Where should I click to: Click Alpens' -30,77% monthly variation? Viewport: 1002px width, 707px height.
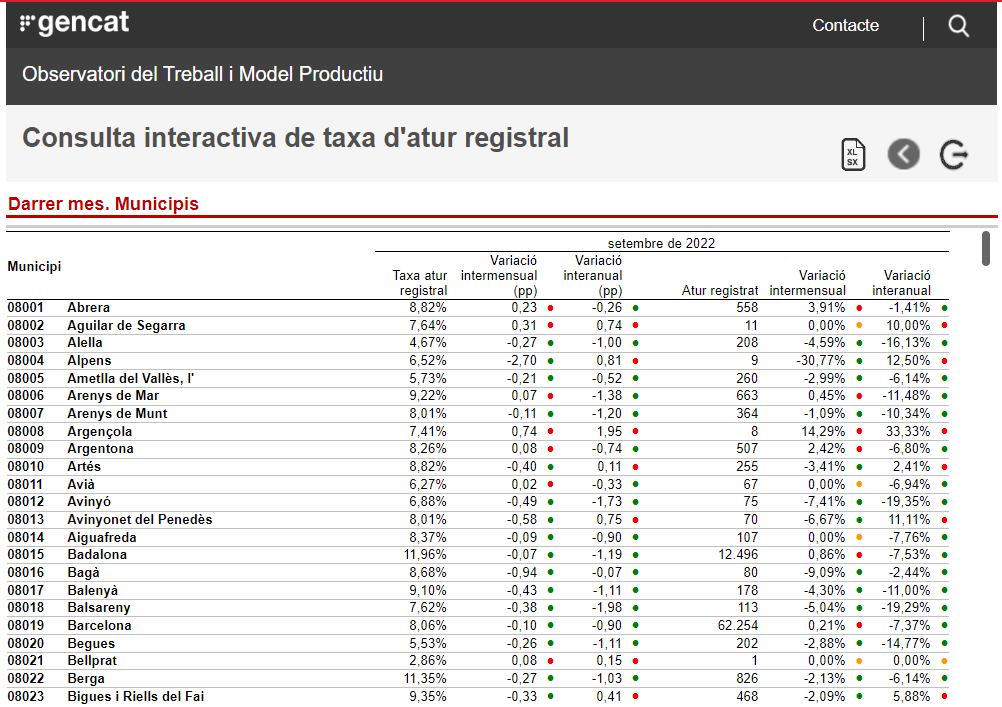pyautogui.click(x=821, y=361)
